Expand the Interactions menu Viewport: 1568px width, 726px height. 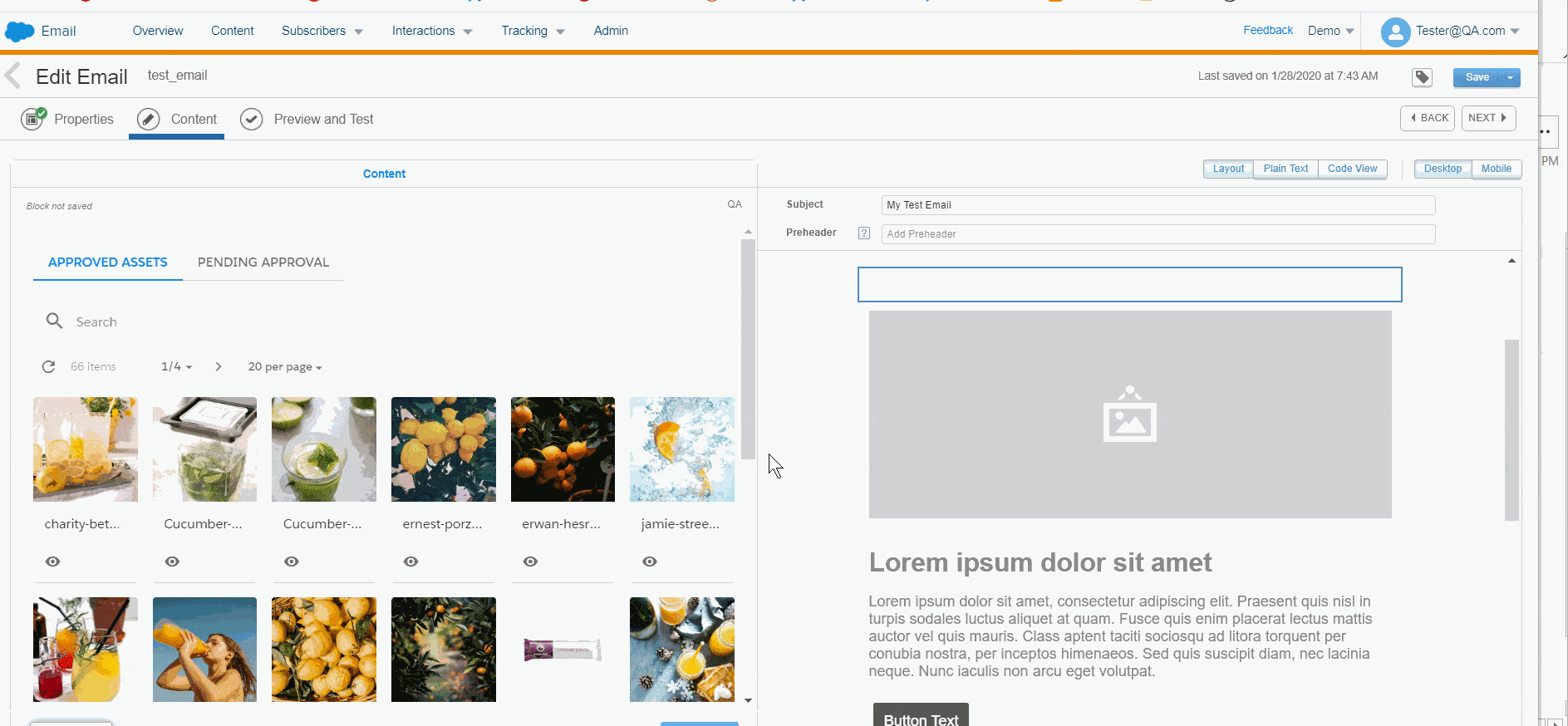432,31
